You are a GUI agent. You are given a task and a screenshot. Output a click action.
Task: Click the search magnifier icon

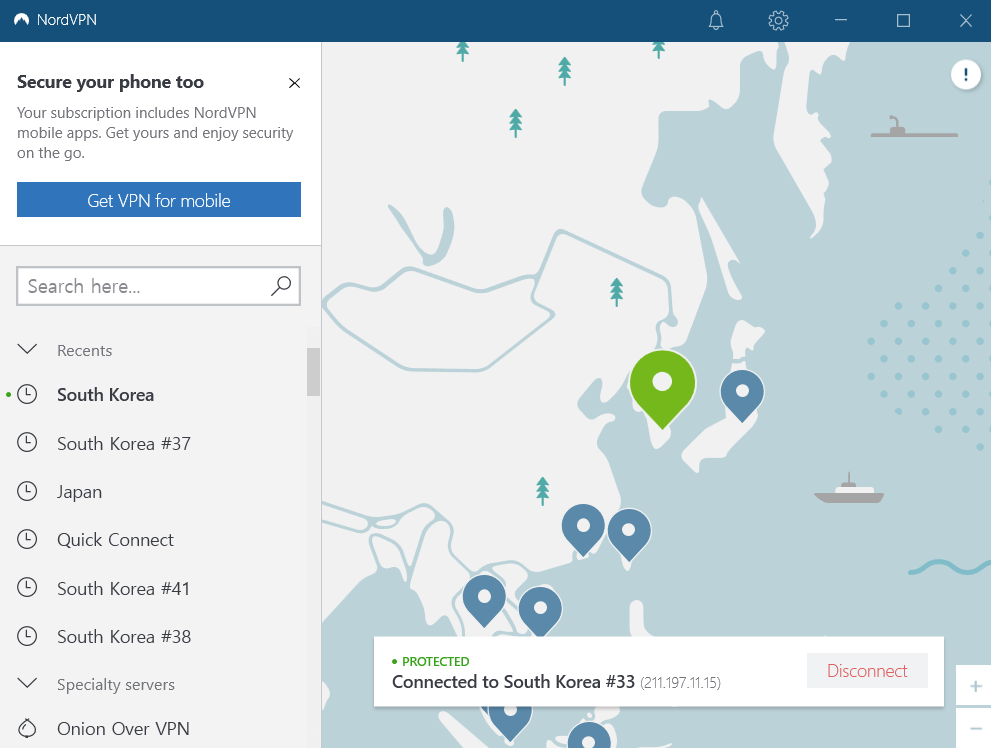(x=281, y=286)
